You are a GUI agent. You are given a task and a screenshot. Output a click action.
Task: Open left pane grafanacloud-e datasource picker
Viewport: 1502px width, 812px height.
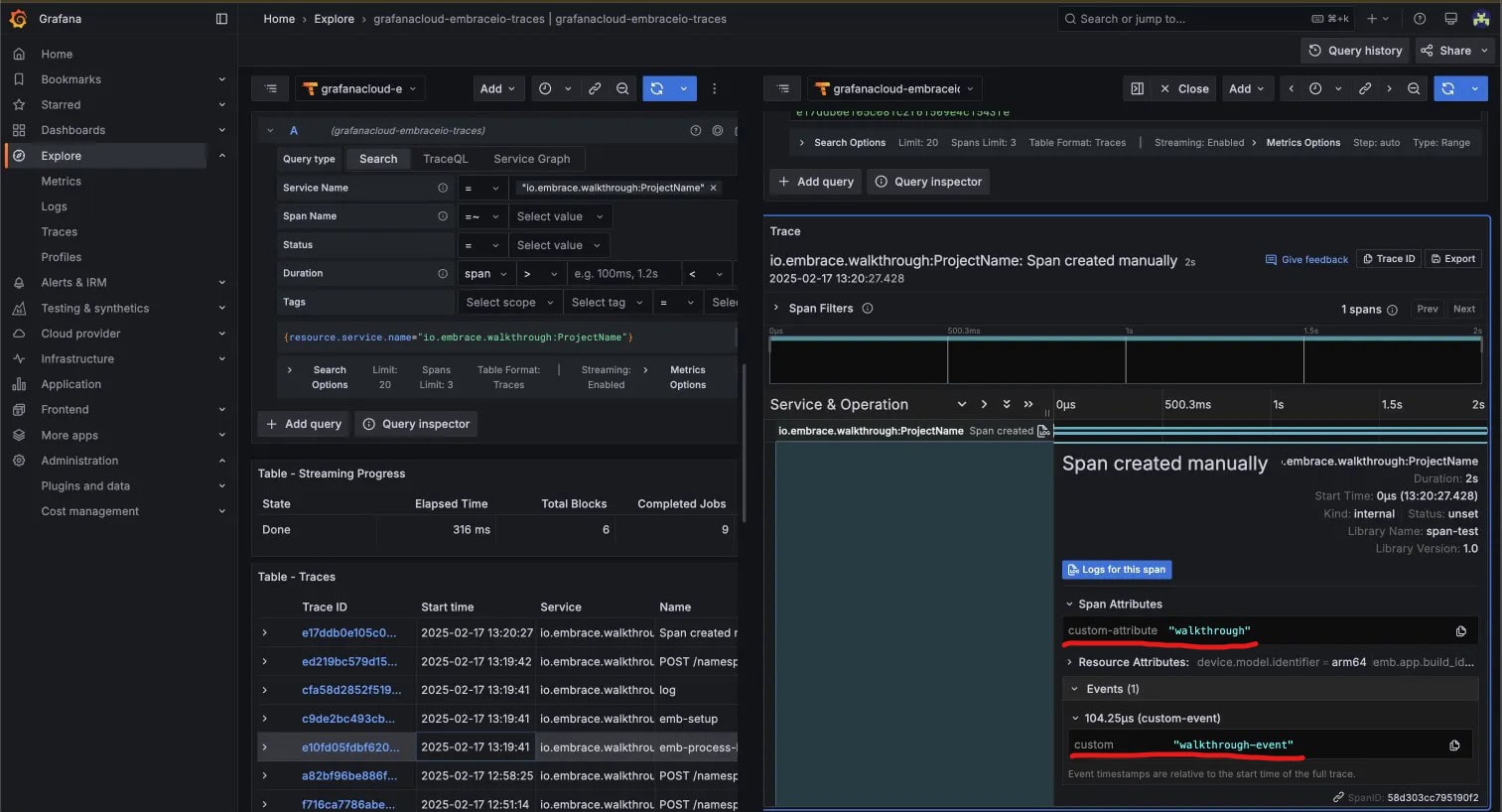(x=361, y=88)
